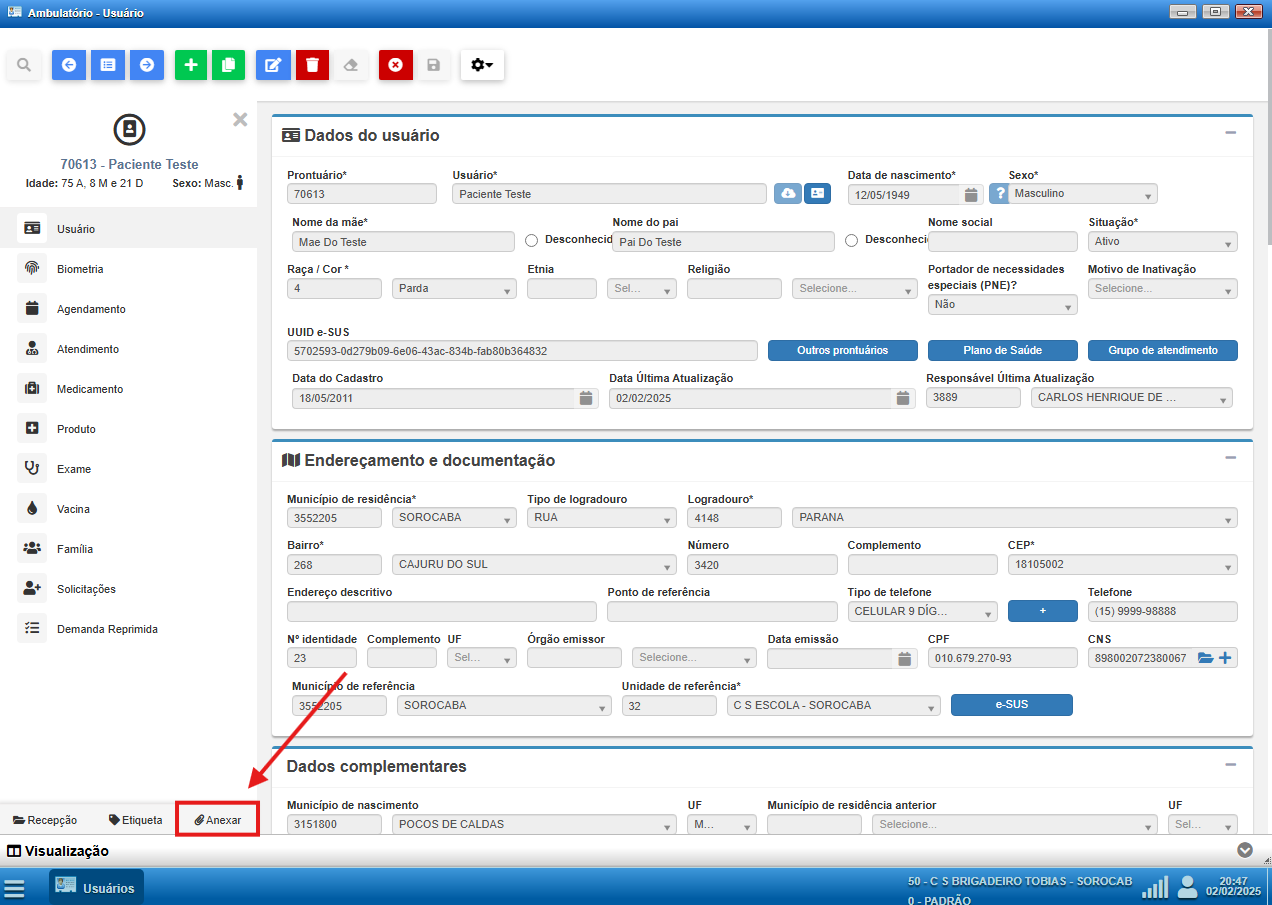
Task: Open the Situação dropdown showing Ativo
Action: tap(1162, 242)
